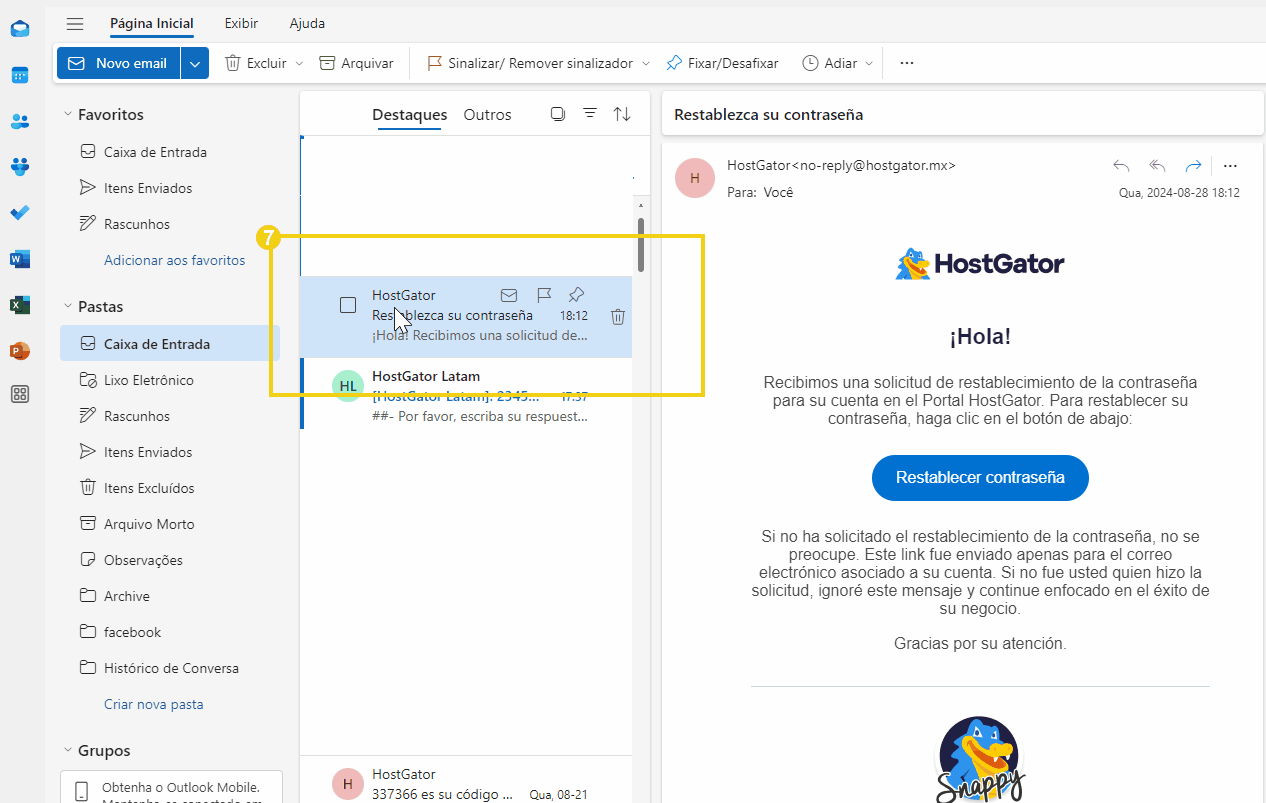The image size is (1266, 803).
Task: Open the Calendar app icon
Action: click(x=20, y=75)
